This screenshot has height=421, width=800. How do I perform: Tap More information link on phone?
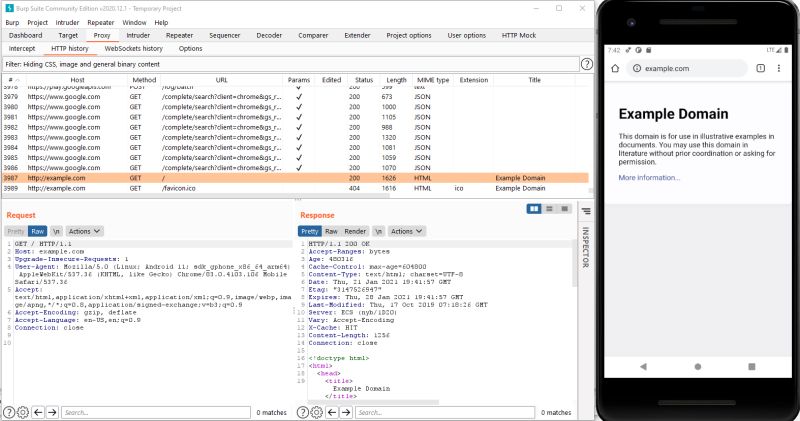pos(649,178)
